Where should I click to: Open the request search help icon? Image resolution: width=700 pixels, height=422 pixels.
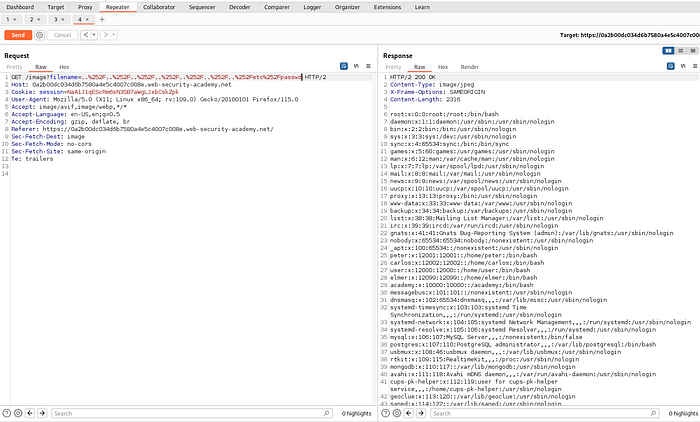pyautogui.click(x=8, y=412)
